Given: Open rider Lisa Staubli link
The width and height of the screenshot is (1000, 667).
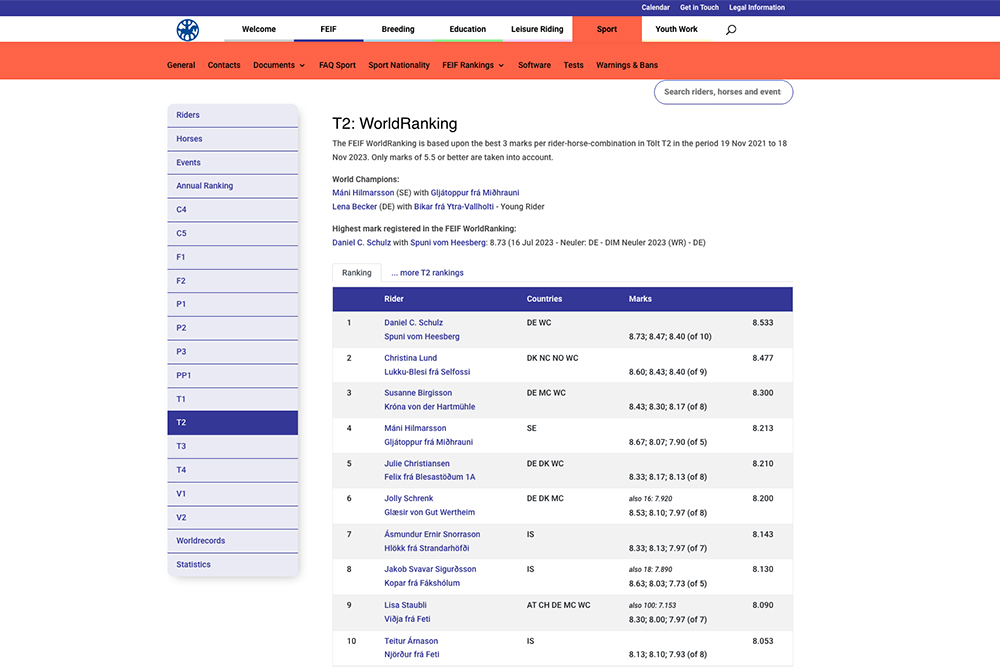Looking at the screenshot, I should point(406,605).
